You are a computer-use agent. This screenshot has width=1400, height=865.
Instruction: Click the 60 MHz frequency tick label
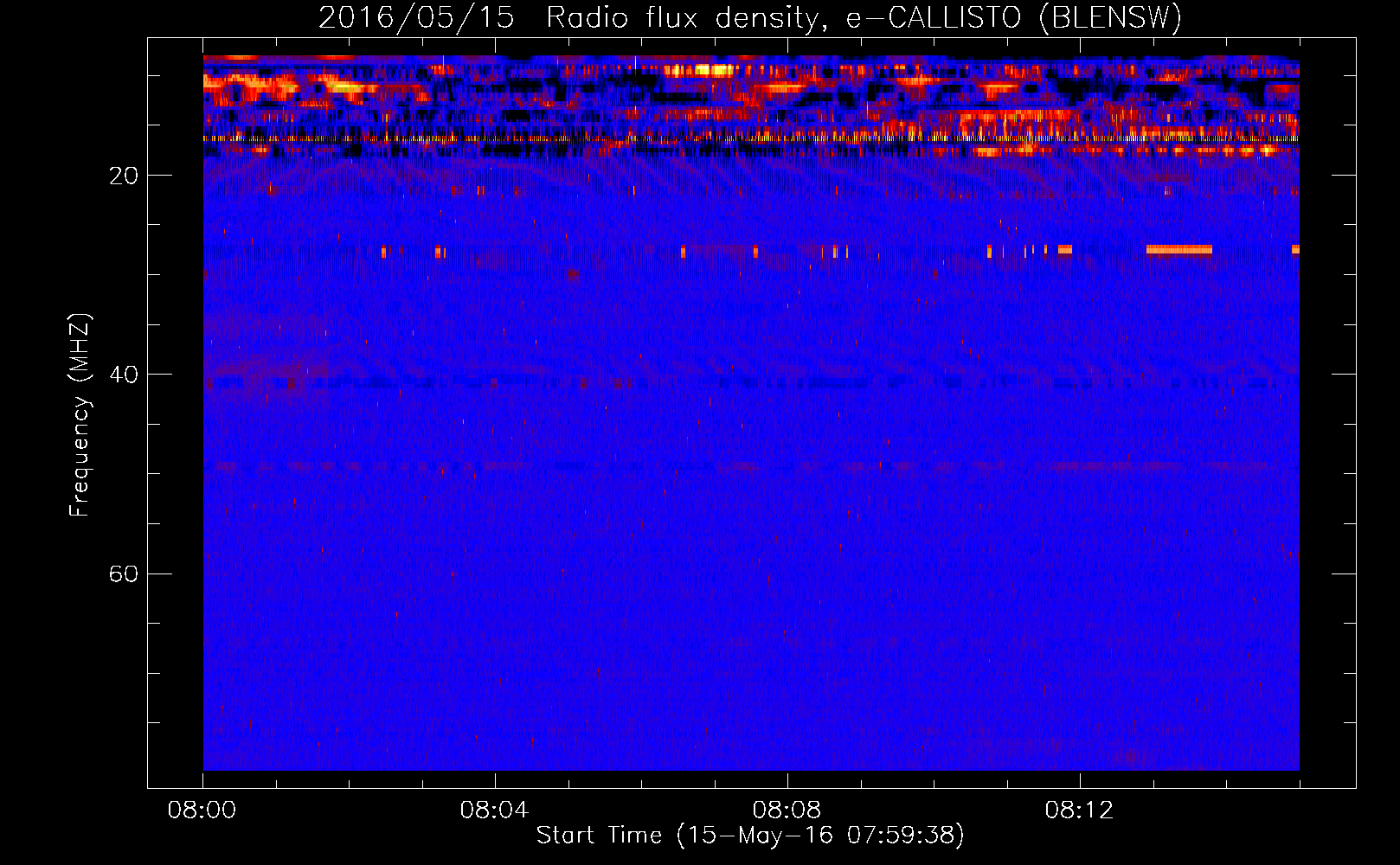[124, 573]
